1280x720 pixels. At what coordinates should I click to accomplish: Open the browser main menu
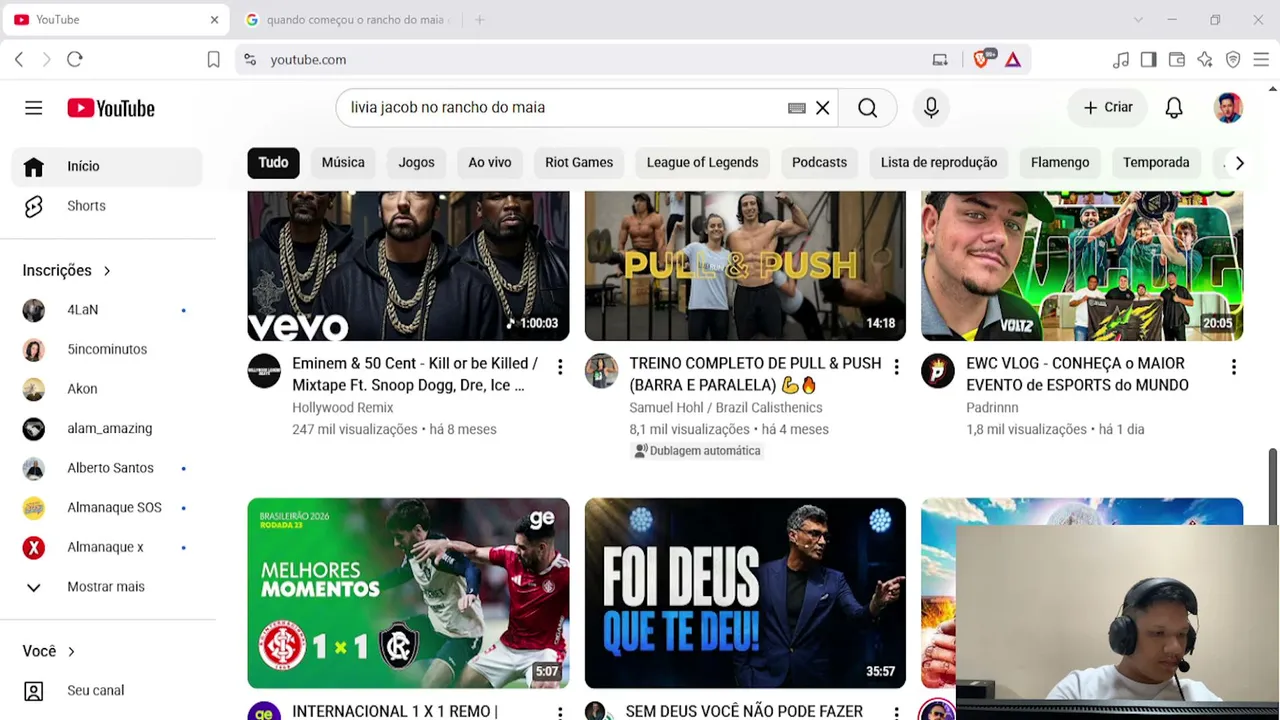pyautogui.click(x=1261, y=60)
